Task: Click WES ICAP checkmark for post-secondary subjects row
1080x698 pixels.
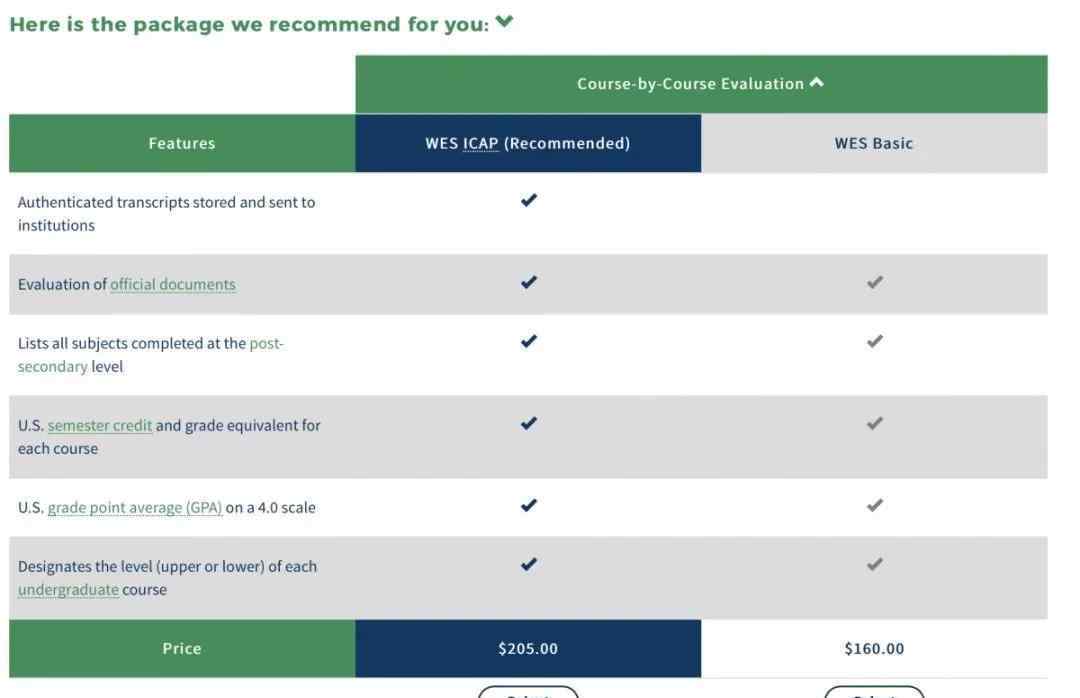Action: pyautogui.click(x=529, y=341)
